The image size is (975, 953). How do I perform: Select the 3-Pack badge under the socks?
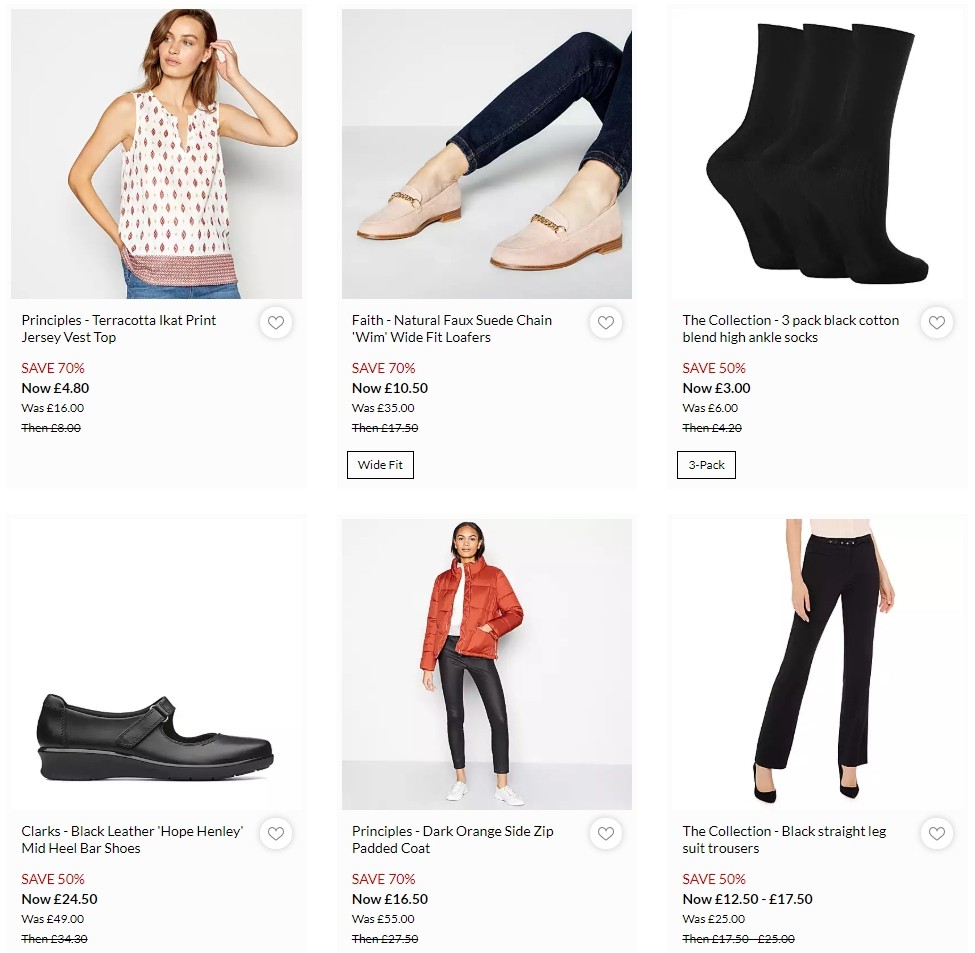click(x=706, y=464)
